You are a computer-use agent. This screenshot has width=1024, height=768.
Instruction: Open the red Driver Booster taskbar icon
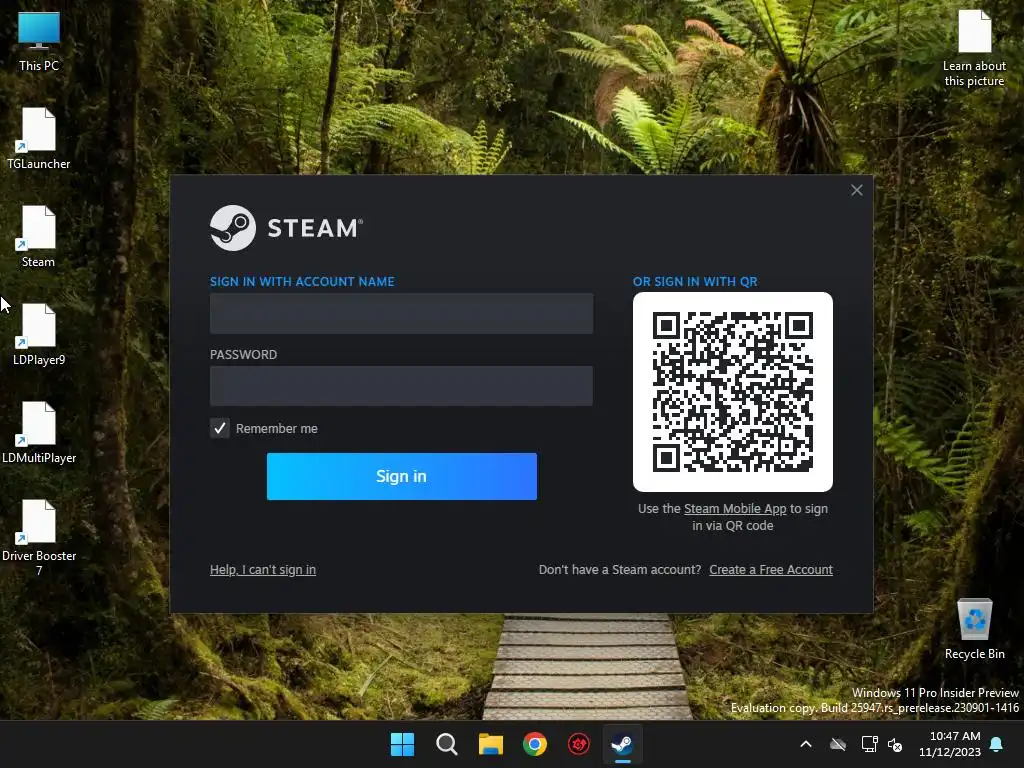579,744
